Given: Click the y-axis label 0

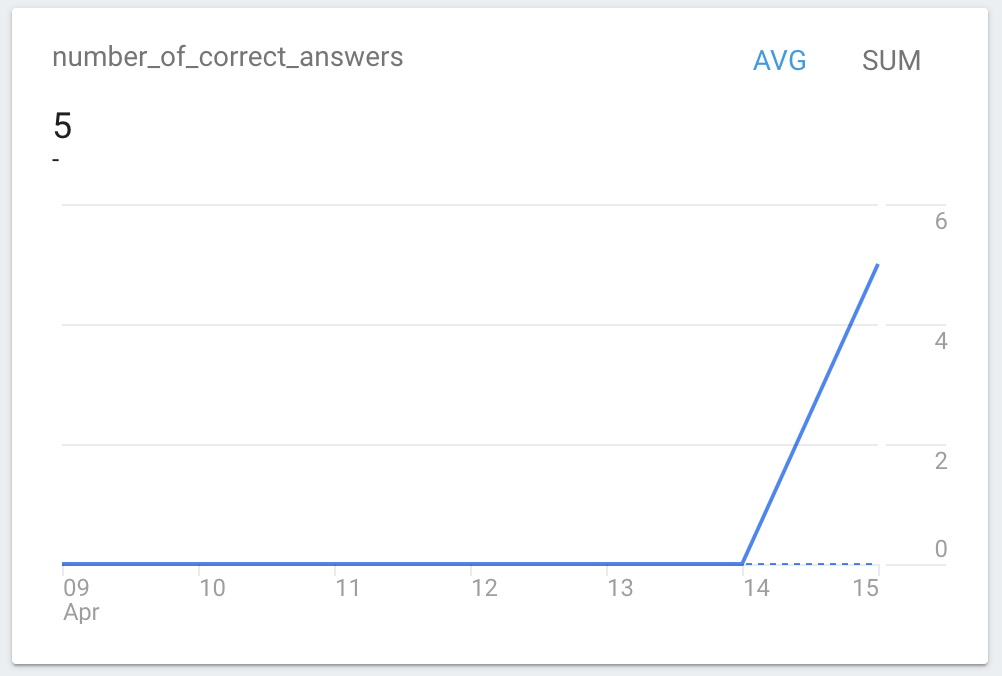Looking at the screenshot, I should point(940,548).
